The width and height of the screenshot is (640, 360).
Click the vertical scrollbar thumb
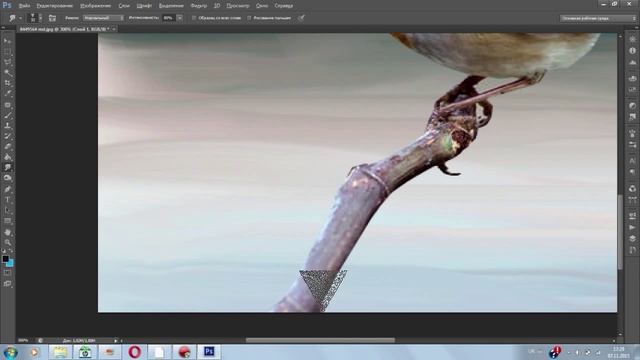(620, 231)
